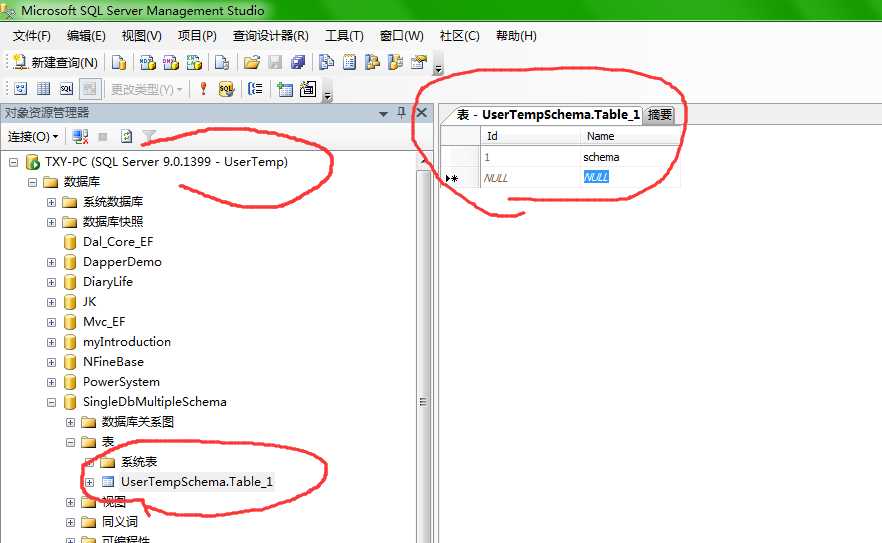The image size is (882, 543).
Task: Expand the 系统数据库 folder
Action: (x=51, y=203)
